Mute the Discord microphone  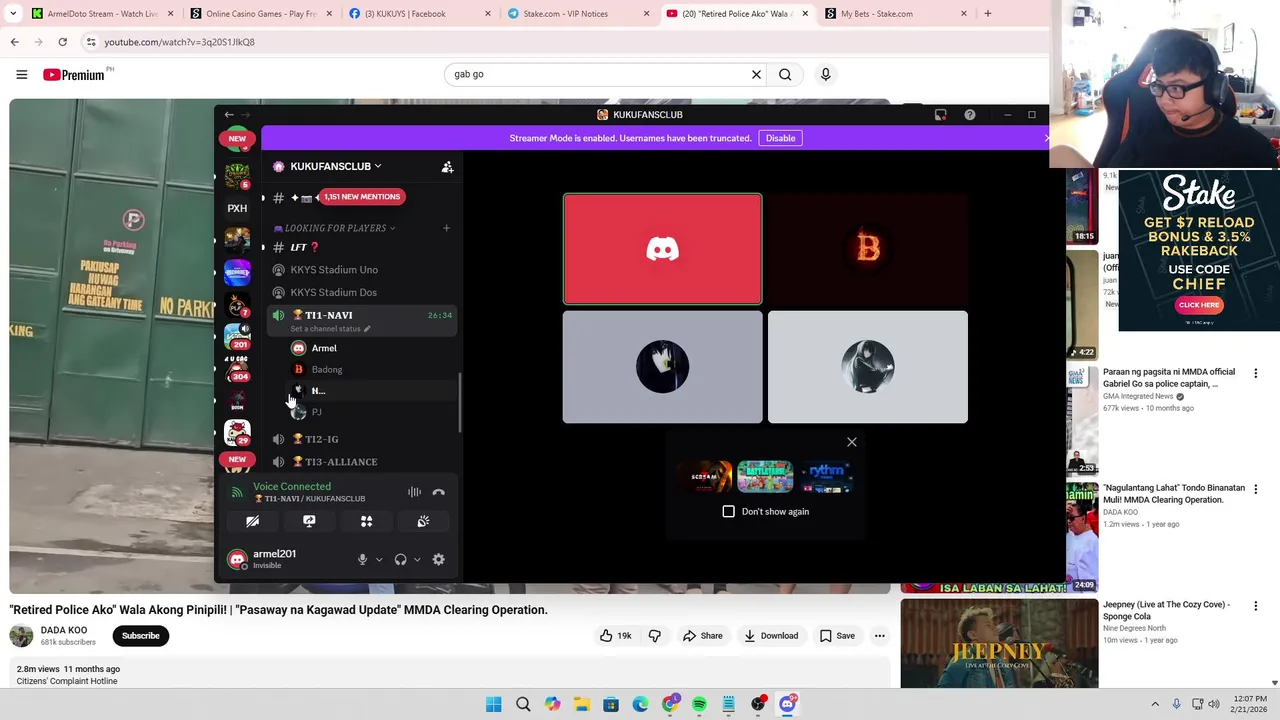[x=362, y=560]
